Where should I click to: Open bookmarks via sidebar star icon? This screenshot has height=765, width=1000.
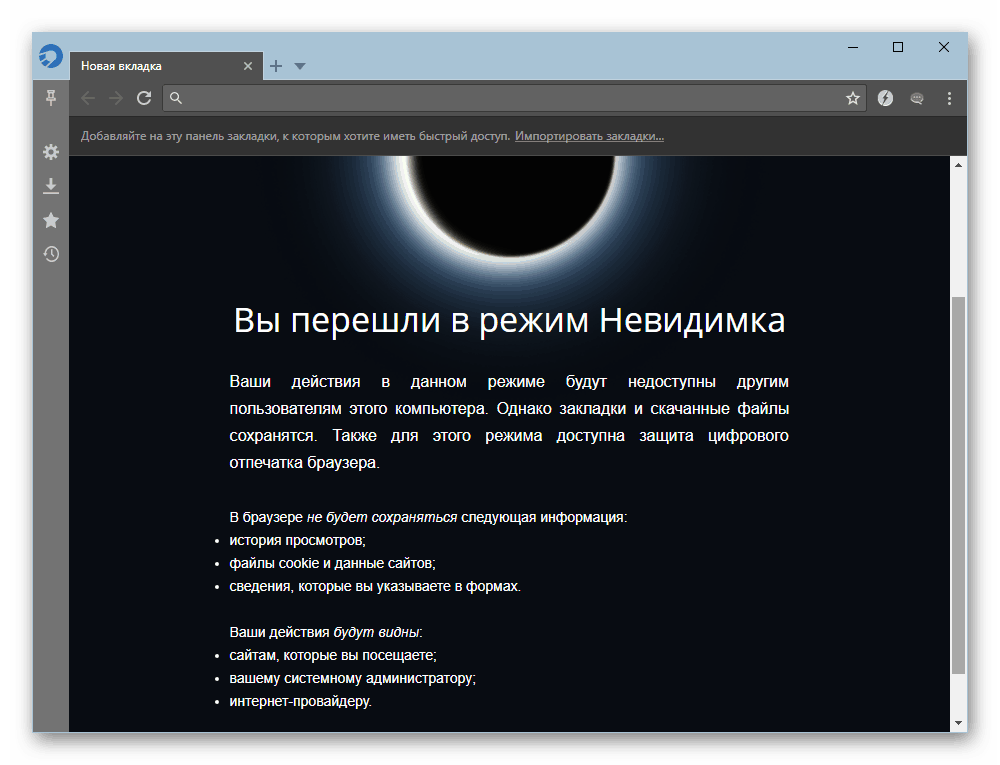tap(51, 220)
